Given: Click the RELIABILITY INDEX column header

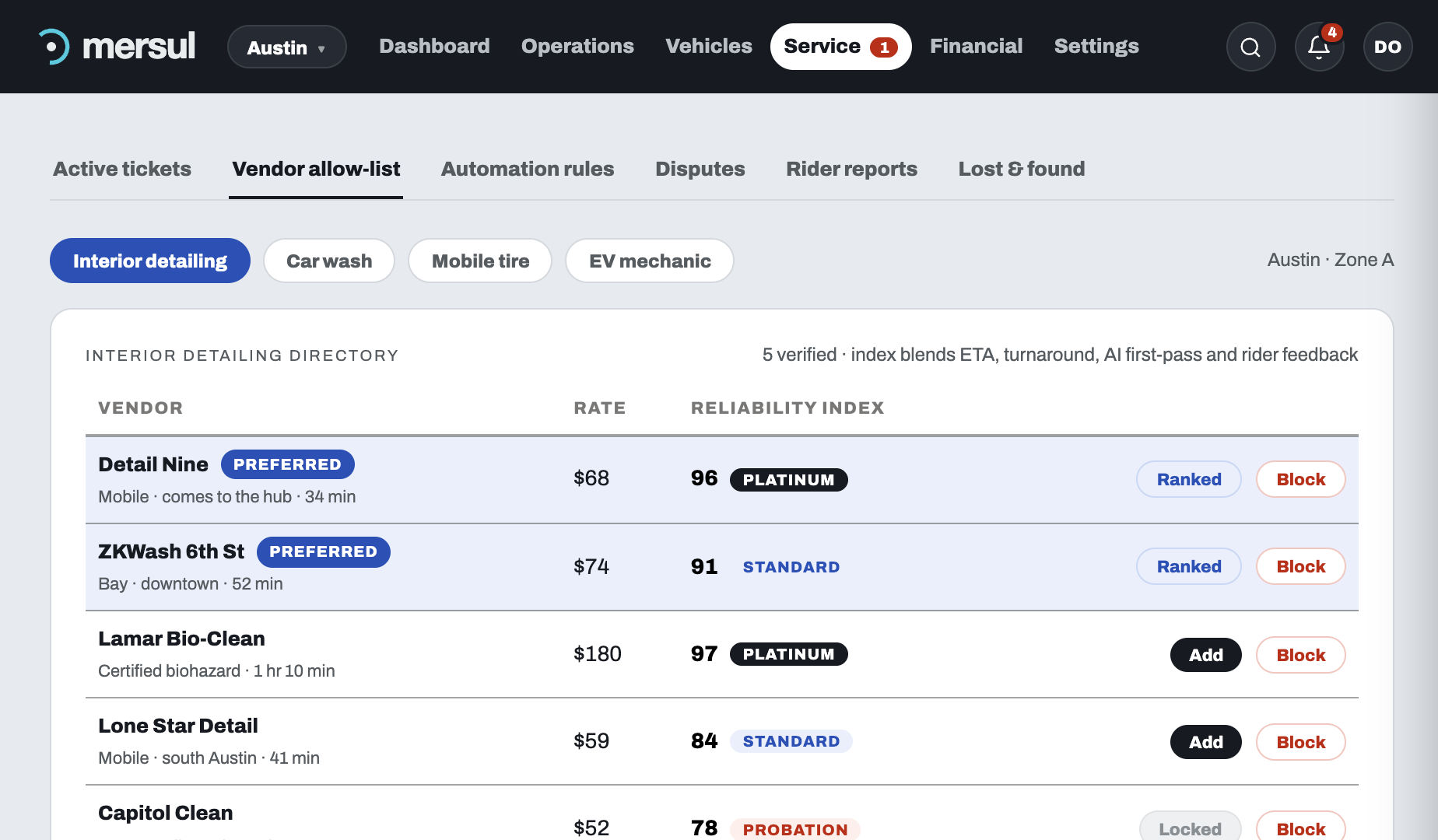Looking at the screenshot, I should [787, 408].
